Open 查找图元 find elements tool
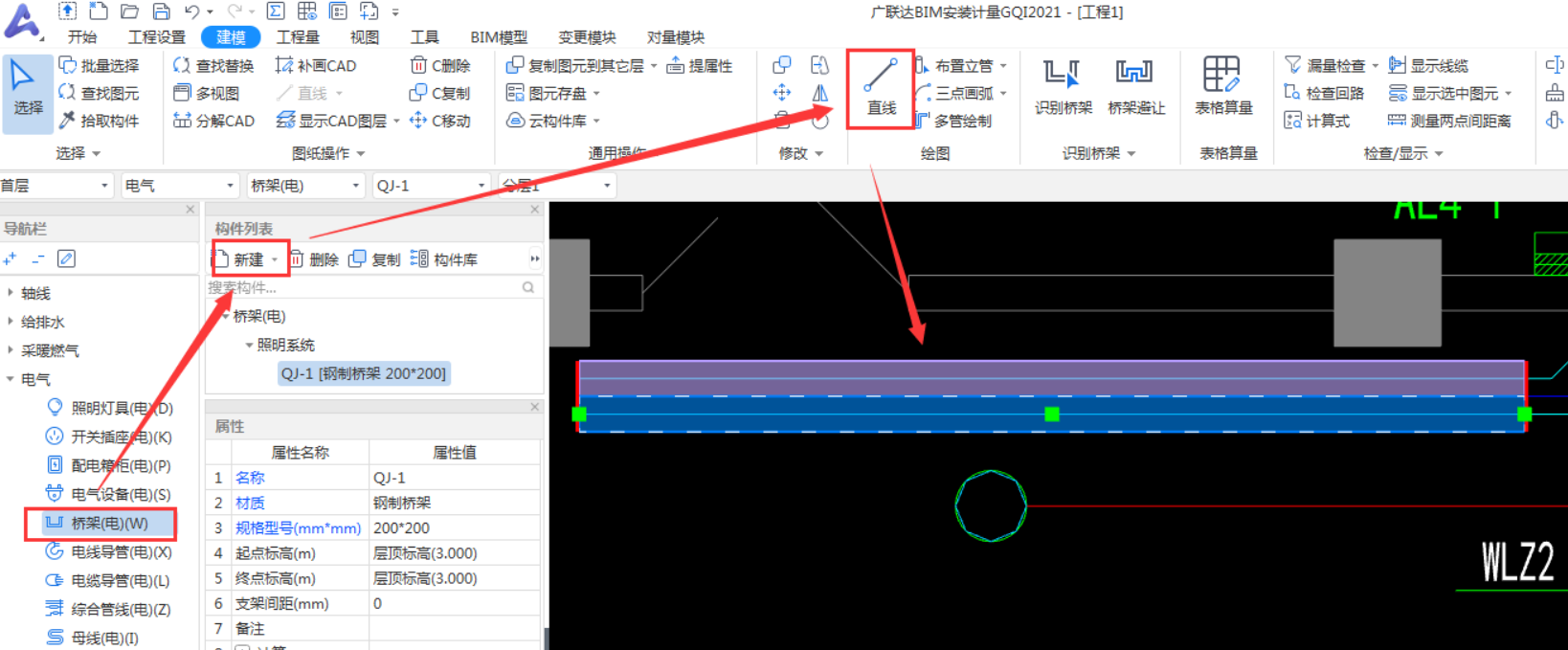 coord(100,93)
